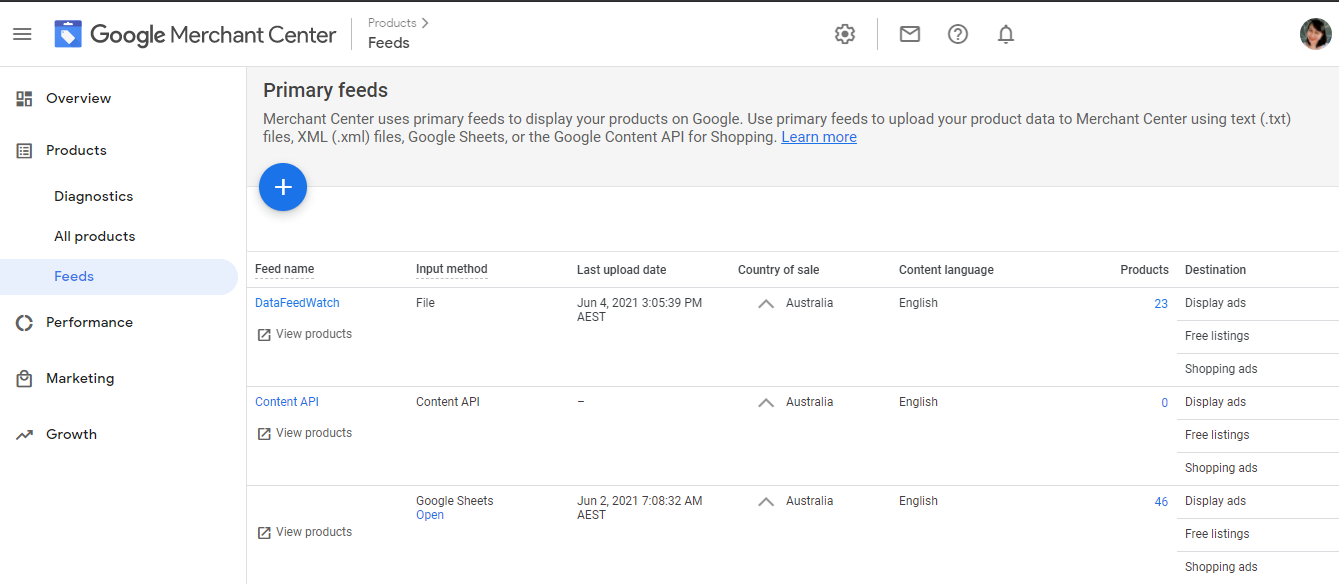Click the Country of sale column header
The height and width of the screenshot is (584, 1339).
pos(778,270)
